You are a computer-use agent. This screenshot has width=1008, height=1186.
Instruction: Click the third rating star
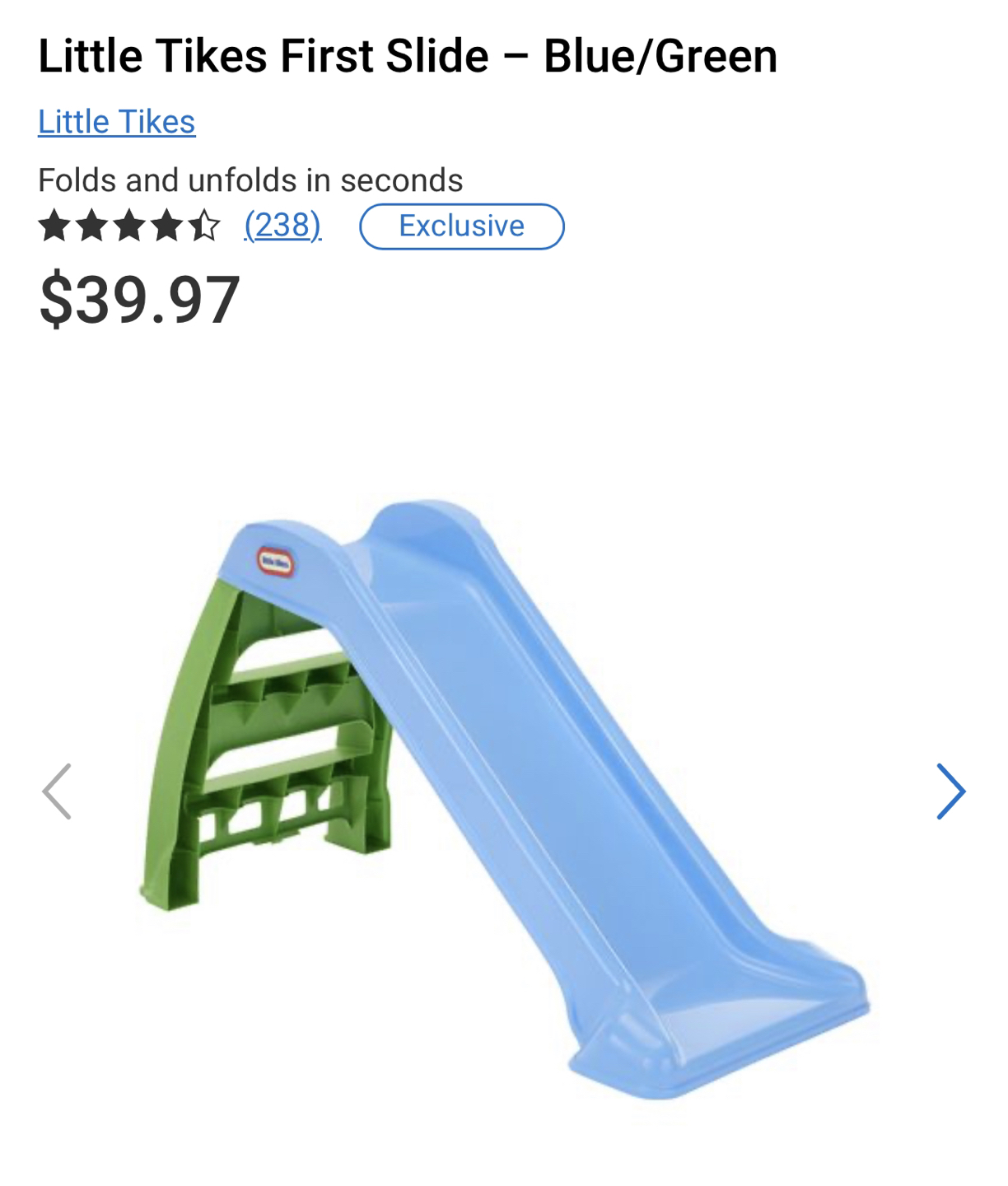pos(129,225)
